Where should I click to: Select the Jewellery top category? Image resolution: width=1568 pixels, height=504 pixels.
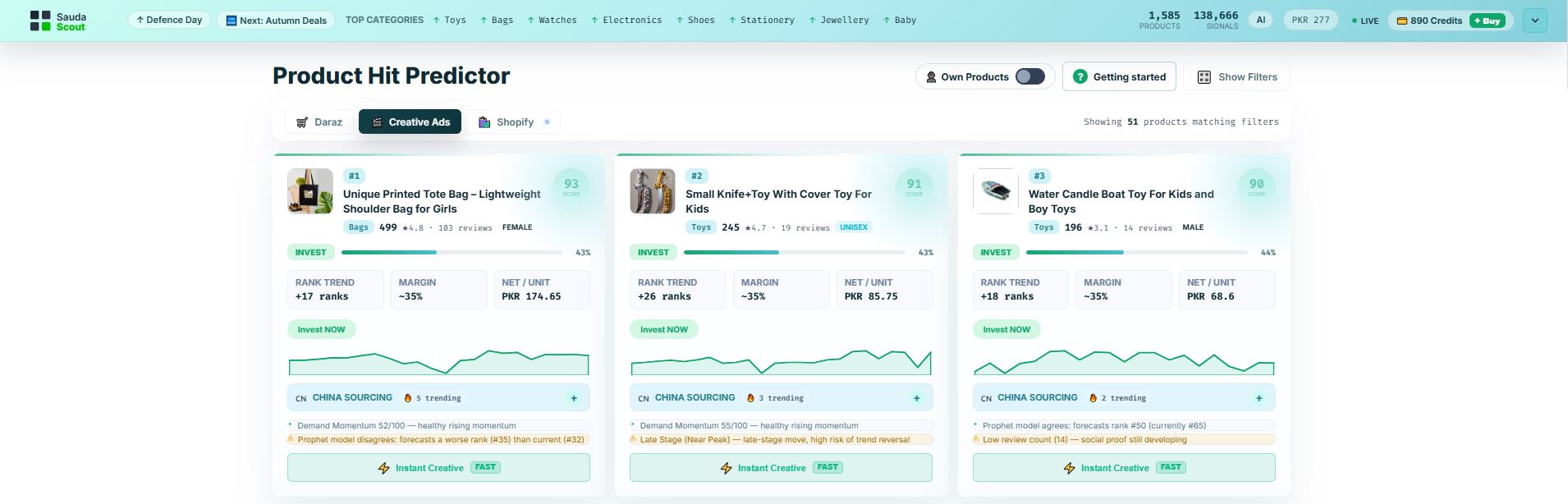pyautogui.click(x=838, y=20)
